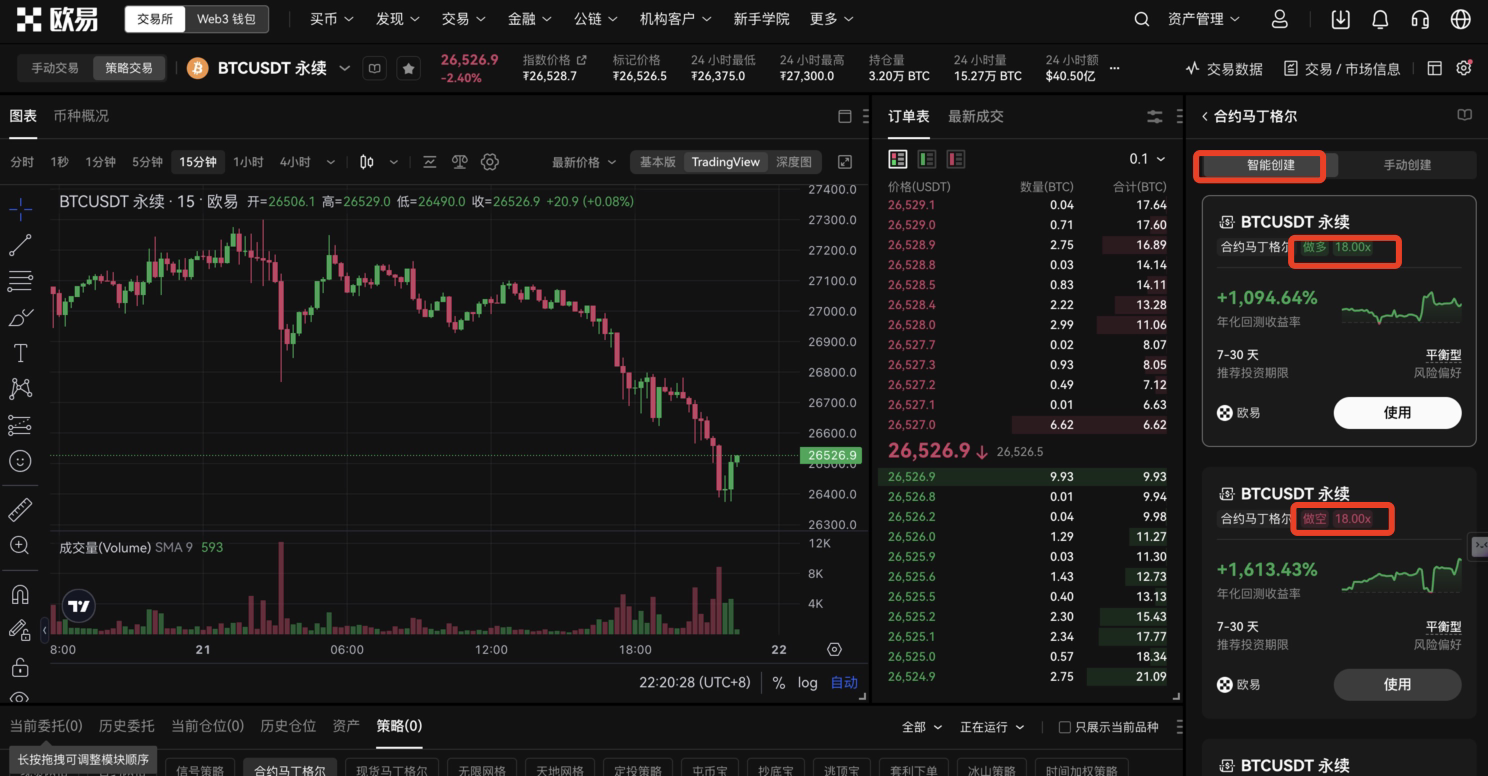
Task: Check 只展示当前品种 checkbox
Action: tap(1065, 727)
